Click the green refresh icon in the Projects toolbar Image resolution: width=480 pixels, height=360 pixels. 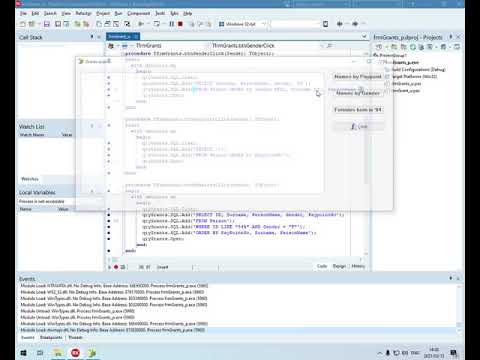[x=413, y=47]
